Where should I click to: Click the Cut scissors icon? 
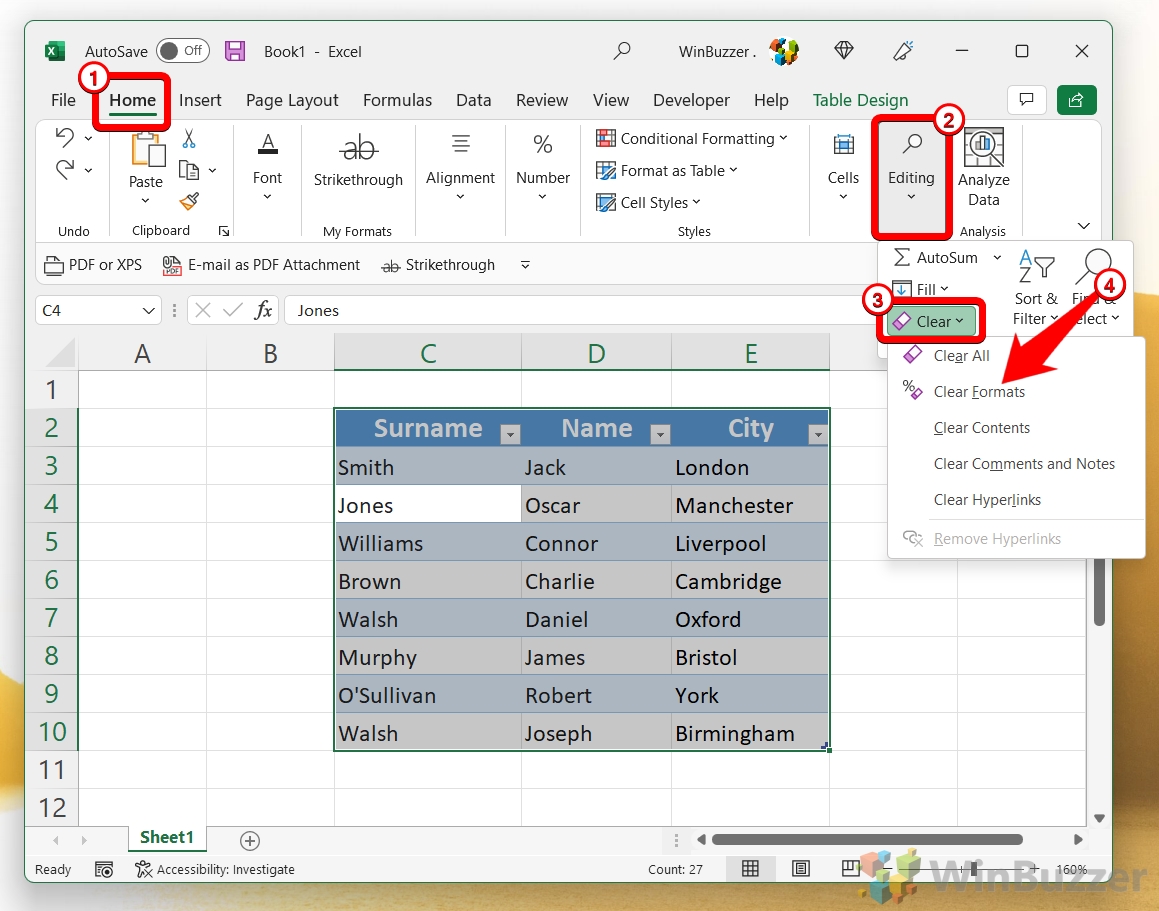(189, 138)
